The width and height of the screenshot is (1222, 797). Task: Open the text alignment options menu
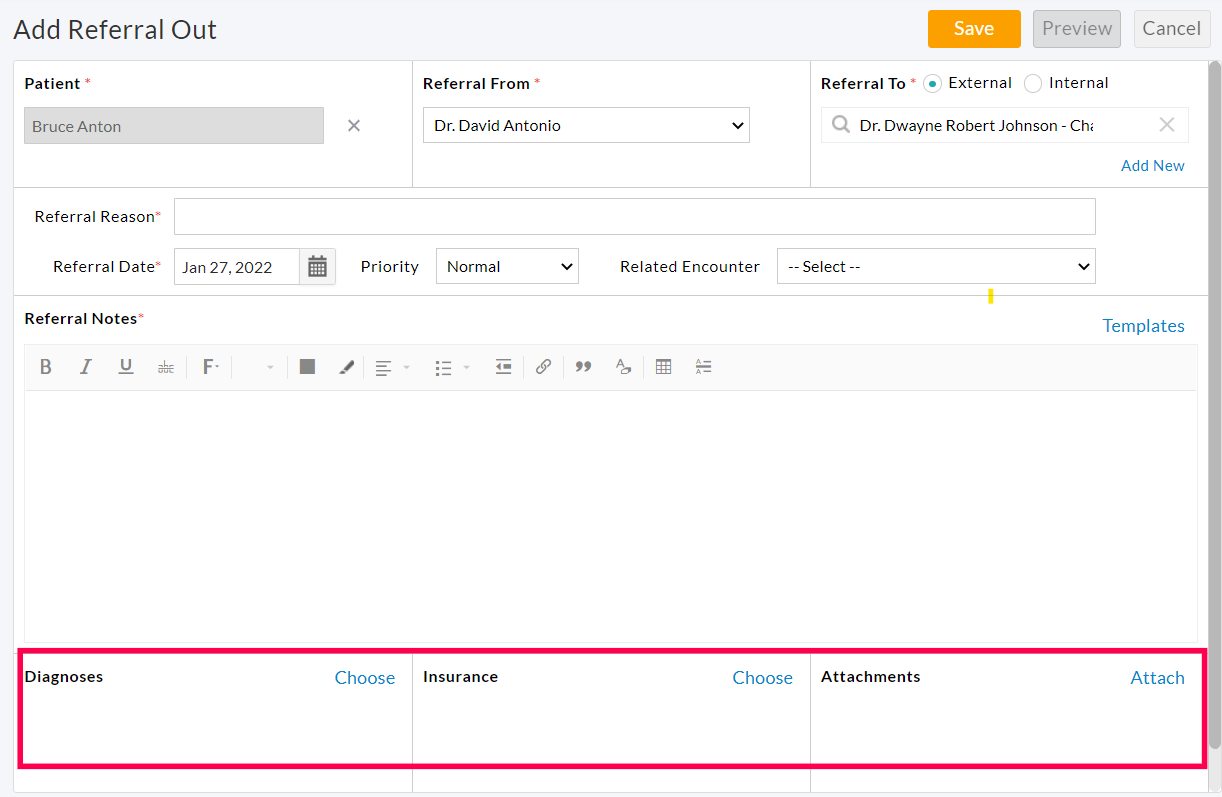coord(390,366)
